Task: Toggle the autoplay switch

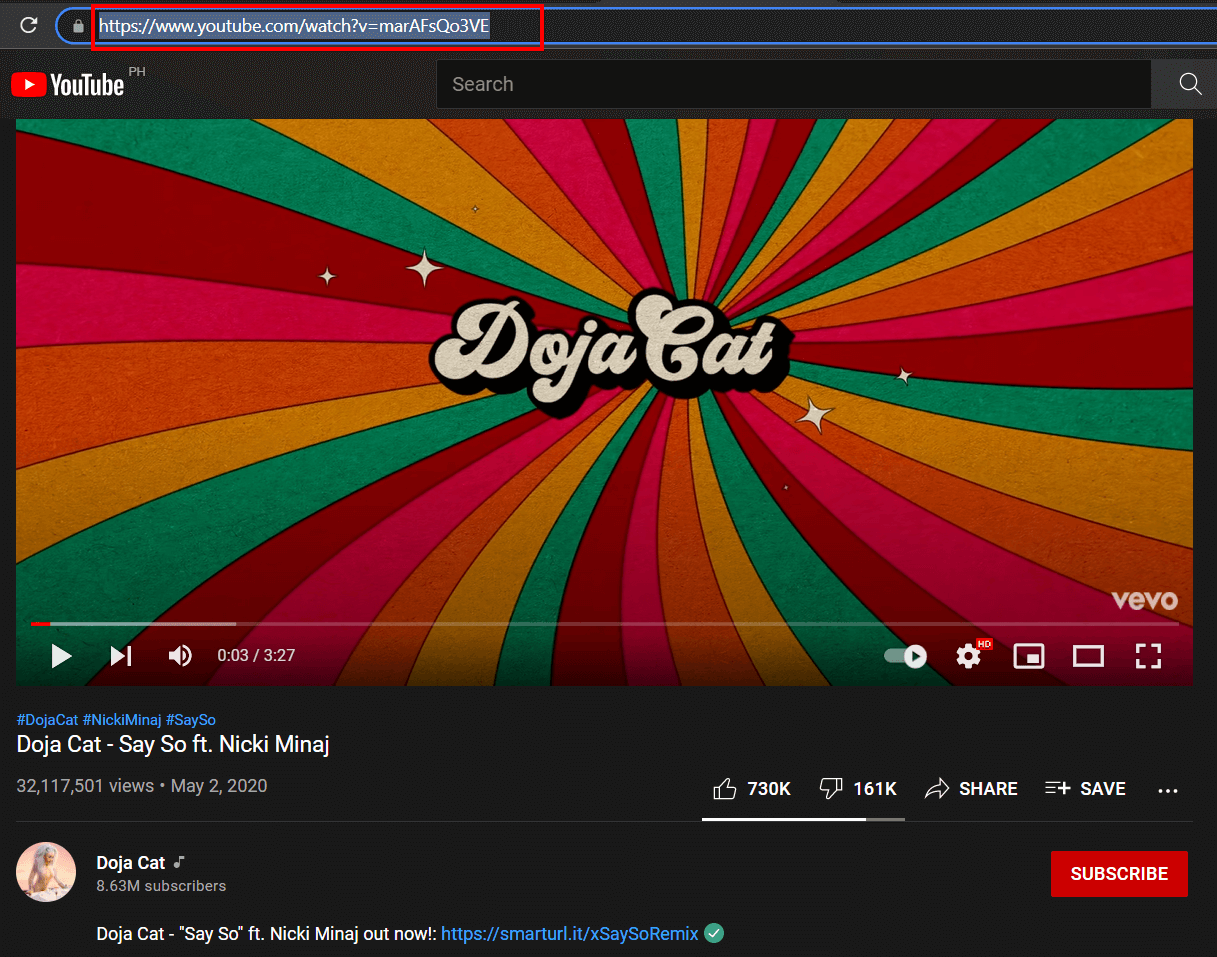Action: (x=905, y=656)
